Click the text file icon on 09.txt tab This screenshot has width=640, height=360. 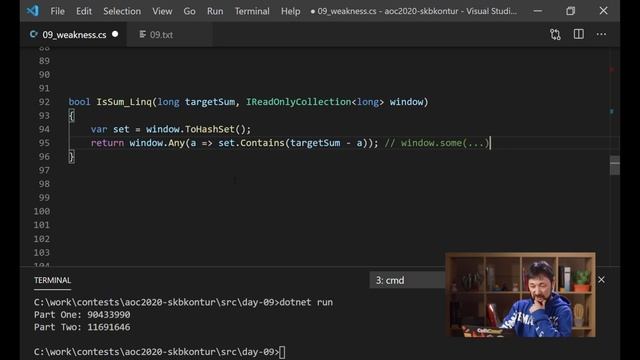(142, 34)
